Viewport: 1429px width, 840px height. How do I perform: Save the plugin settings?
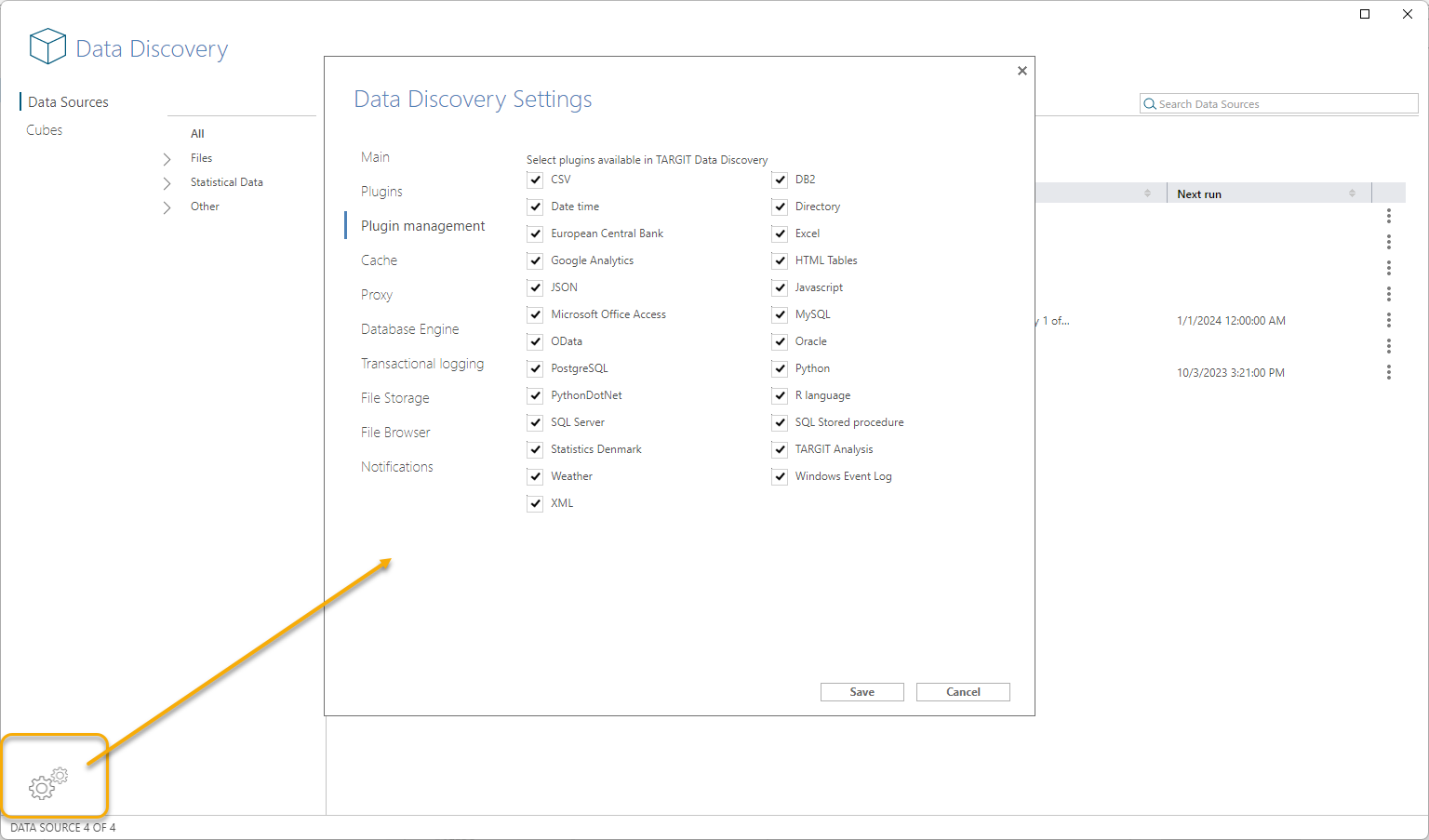(x=862, y=692)
